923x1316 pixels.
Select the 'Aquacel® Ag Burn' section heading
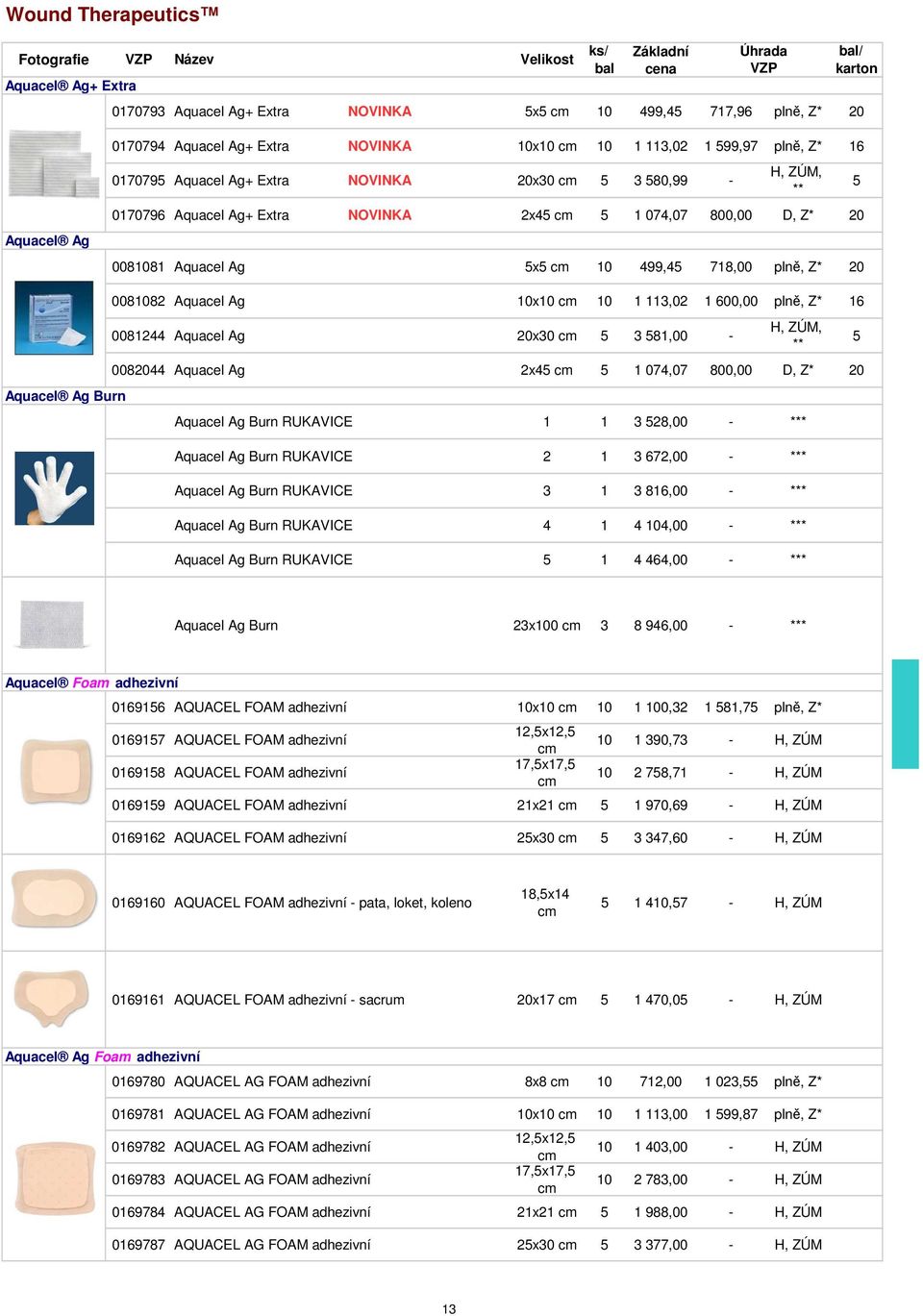pos(65,396)
